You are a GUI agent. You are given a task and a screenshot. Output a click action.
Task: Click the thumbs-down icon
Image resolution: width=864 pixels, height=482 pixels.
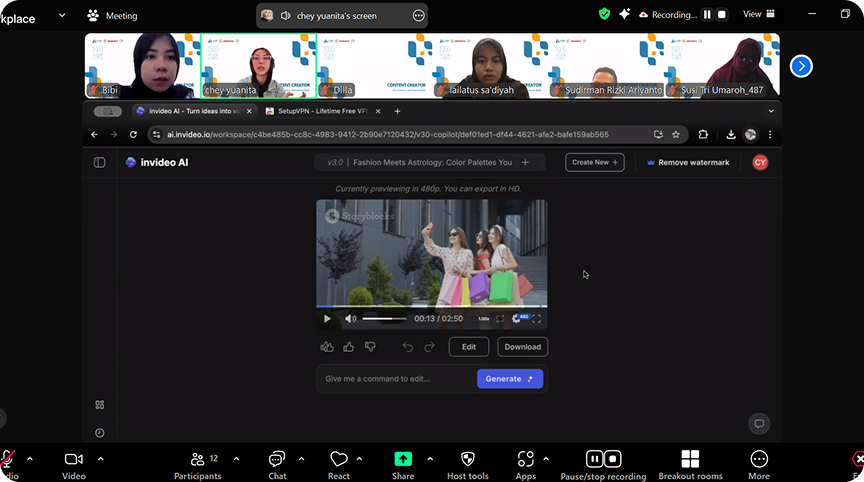[x=370, y=346]
